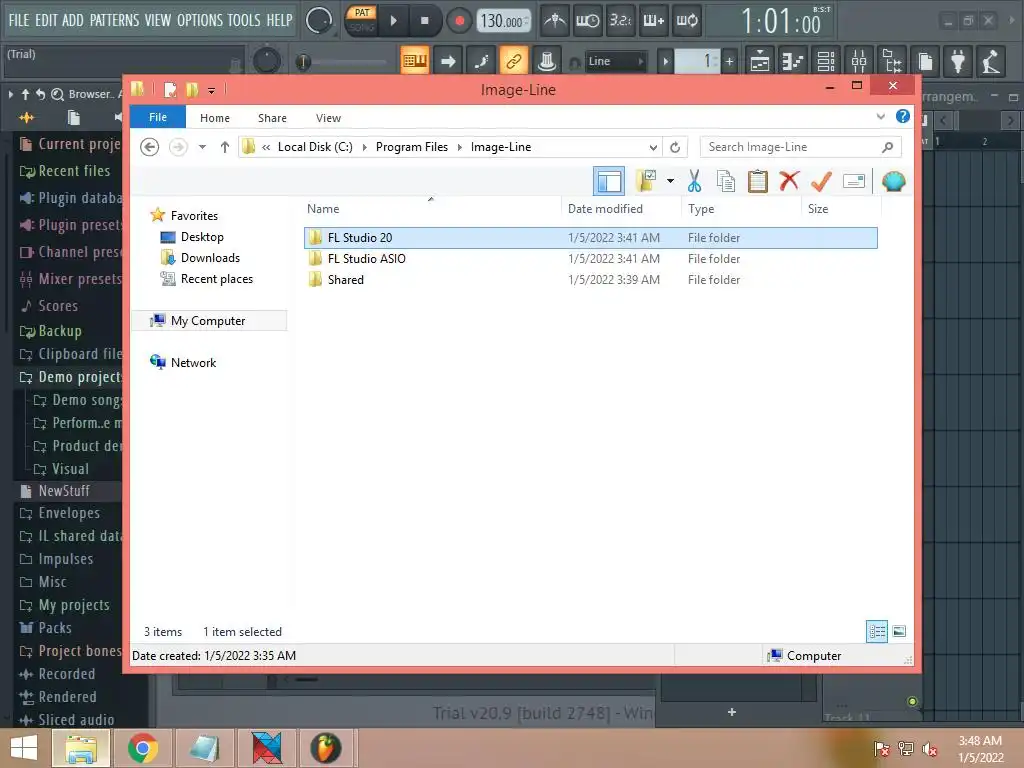This screenshot has width=1024, height=768.
Task: Expand Plugin database in the browser
Action: [x=70, y=198]
